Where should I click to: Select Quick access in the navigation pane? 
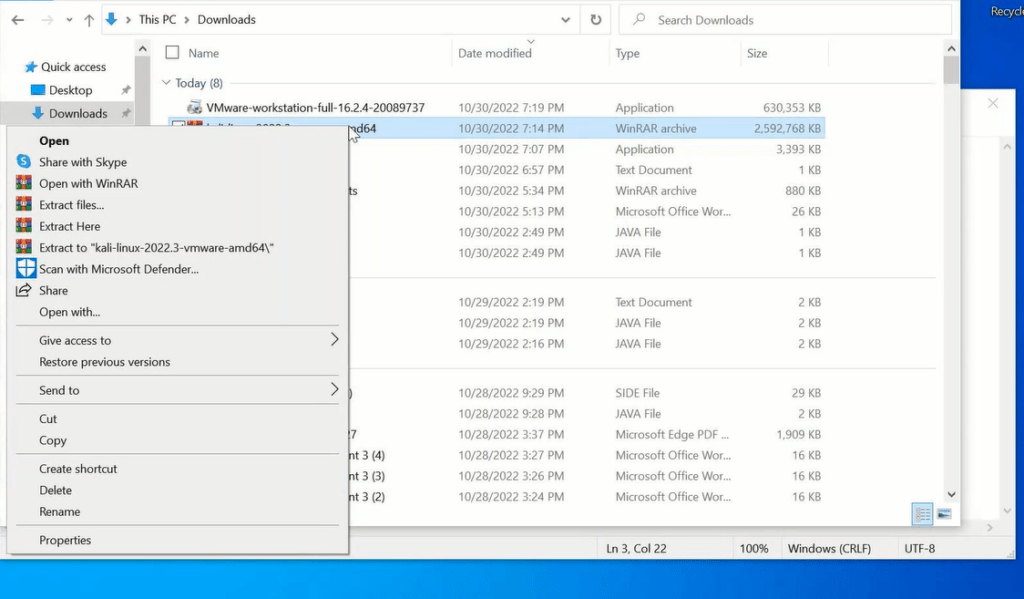(73, 67)
